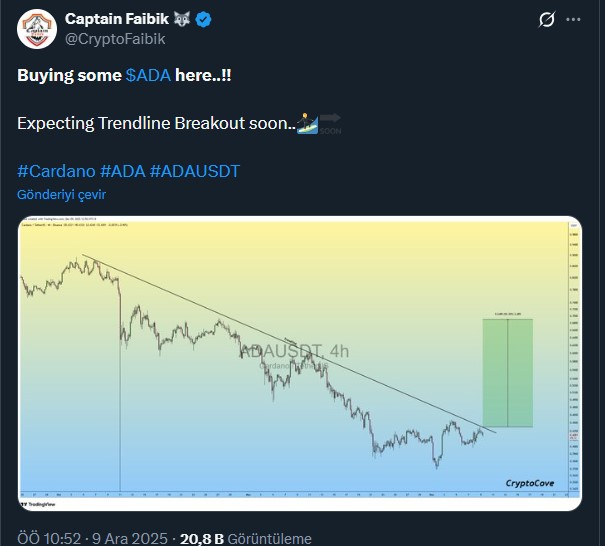This screenshot has height=546, width=605.
Task: Open Grok explanation icon for this post
Action: (x=547, y=20)
